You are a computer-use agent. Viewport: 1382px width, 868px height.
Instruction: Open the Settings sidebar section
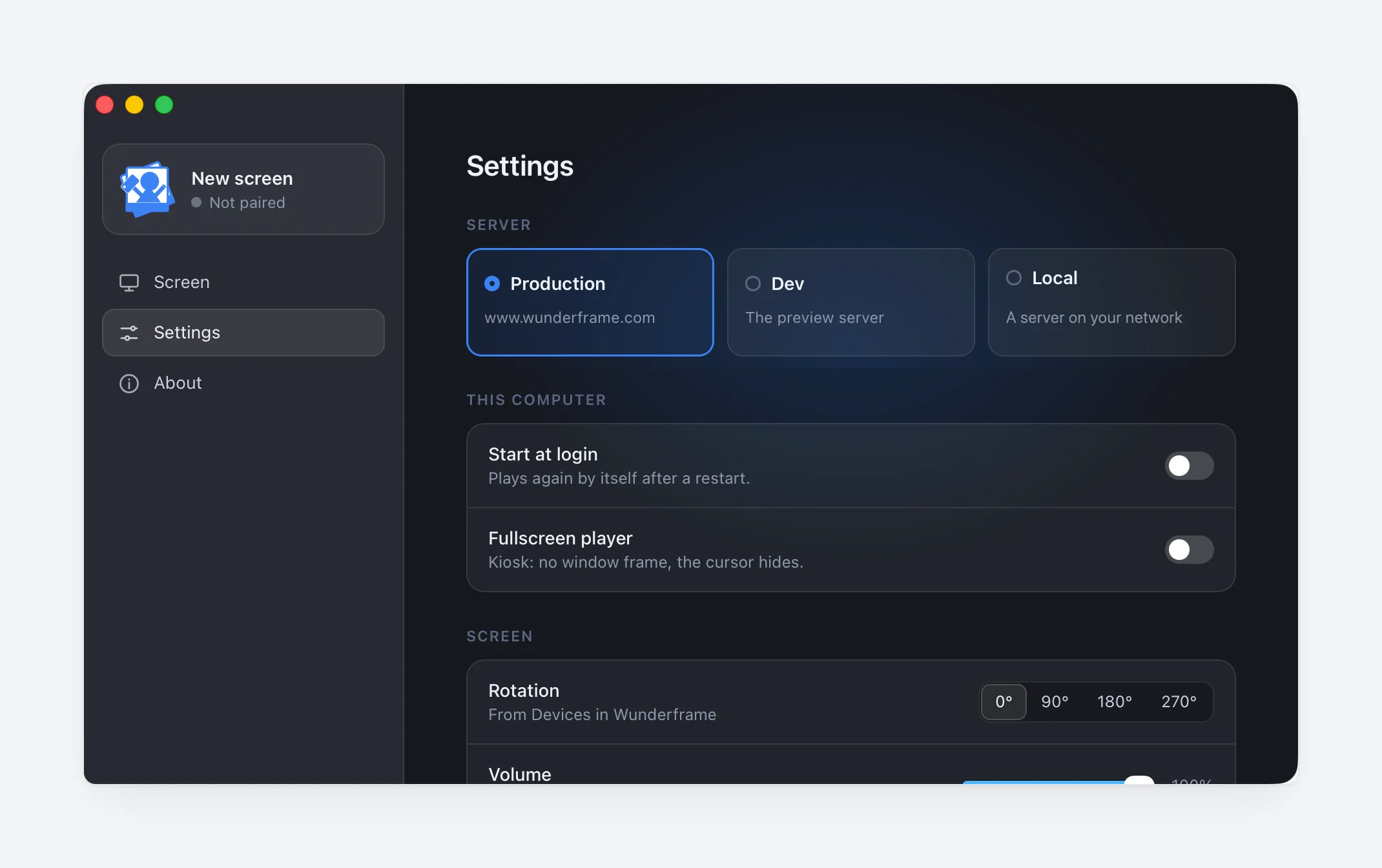(x=243, y=333)
